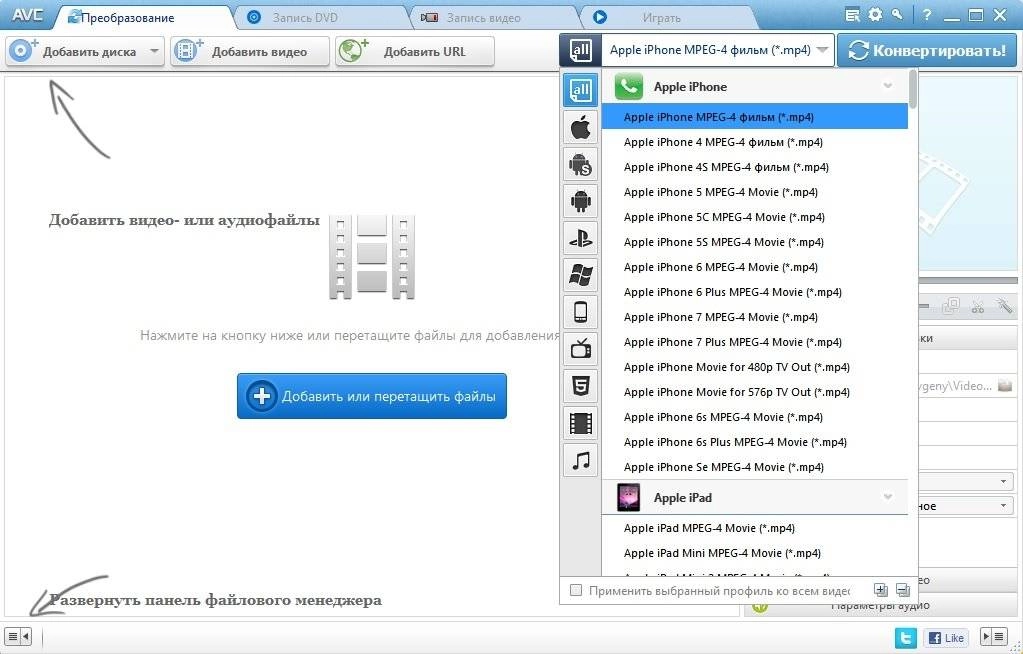The image size is (1023, 654).
Task: Filter profiles by PlayStation devices
Action: point(580,238)
